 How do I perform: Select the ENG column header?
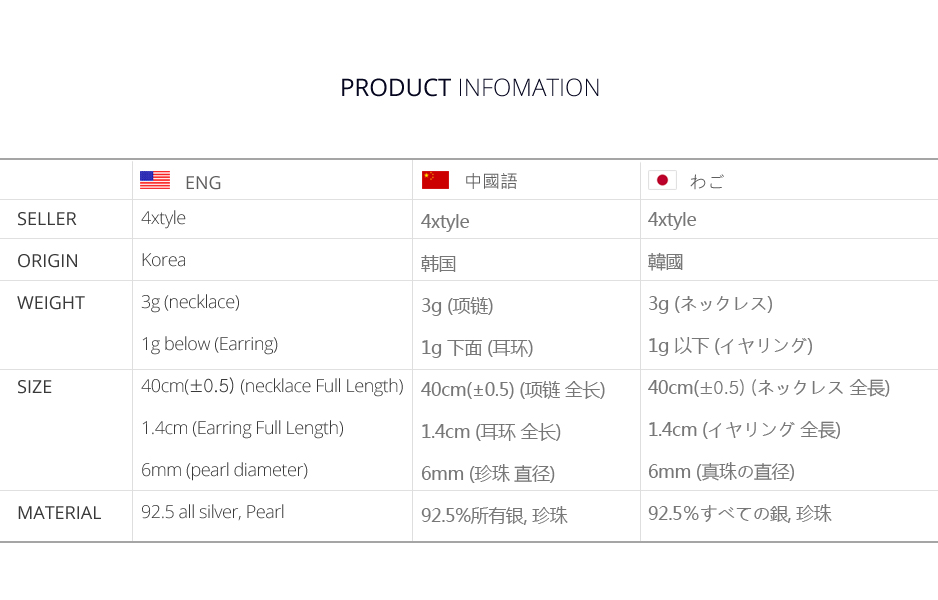click(203, 183)
